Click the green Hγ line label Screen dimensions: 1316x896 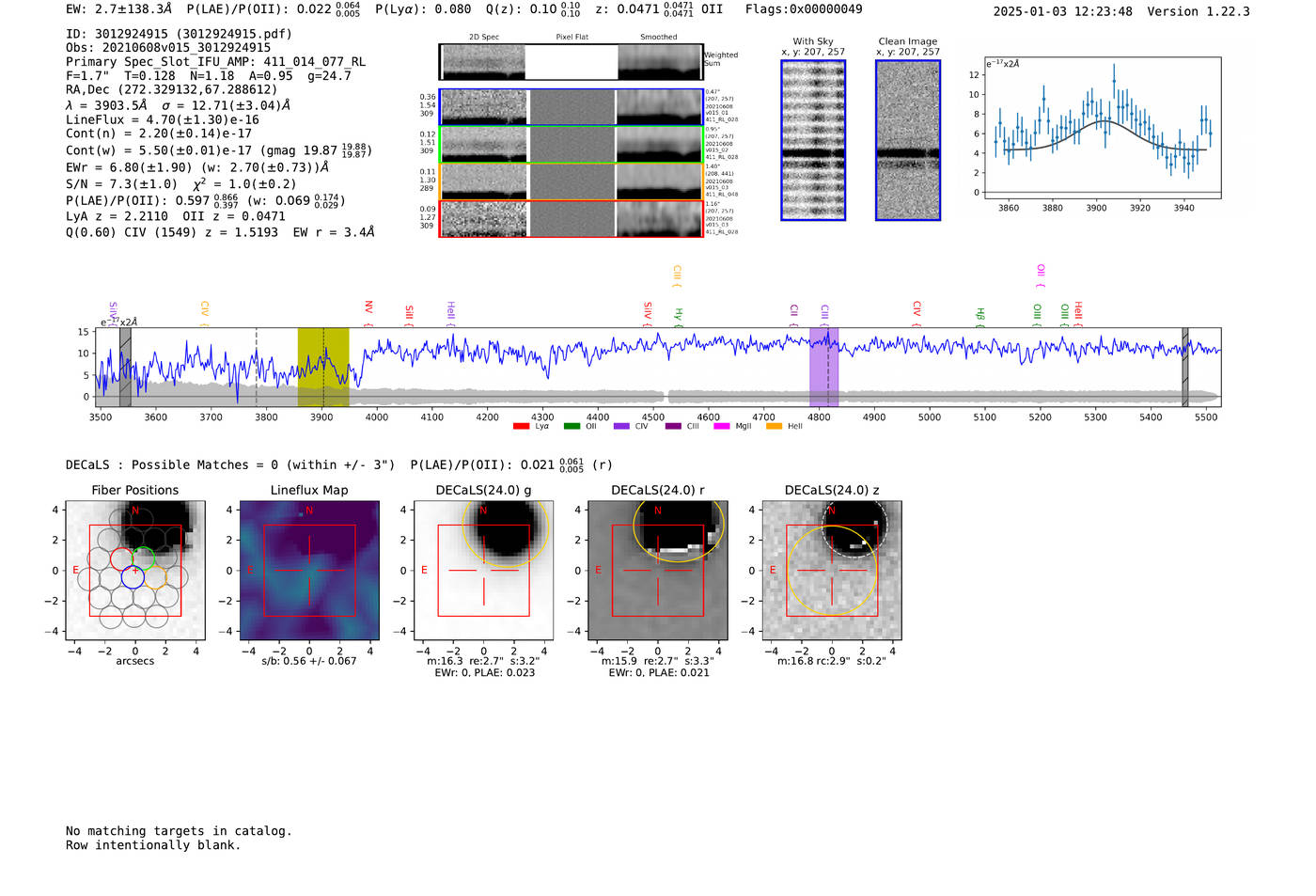[679, 317]
